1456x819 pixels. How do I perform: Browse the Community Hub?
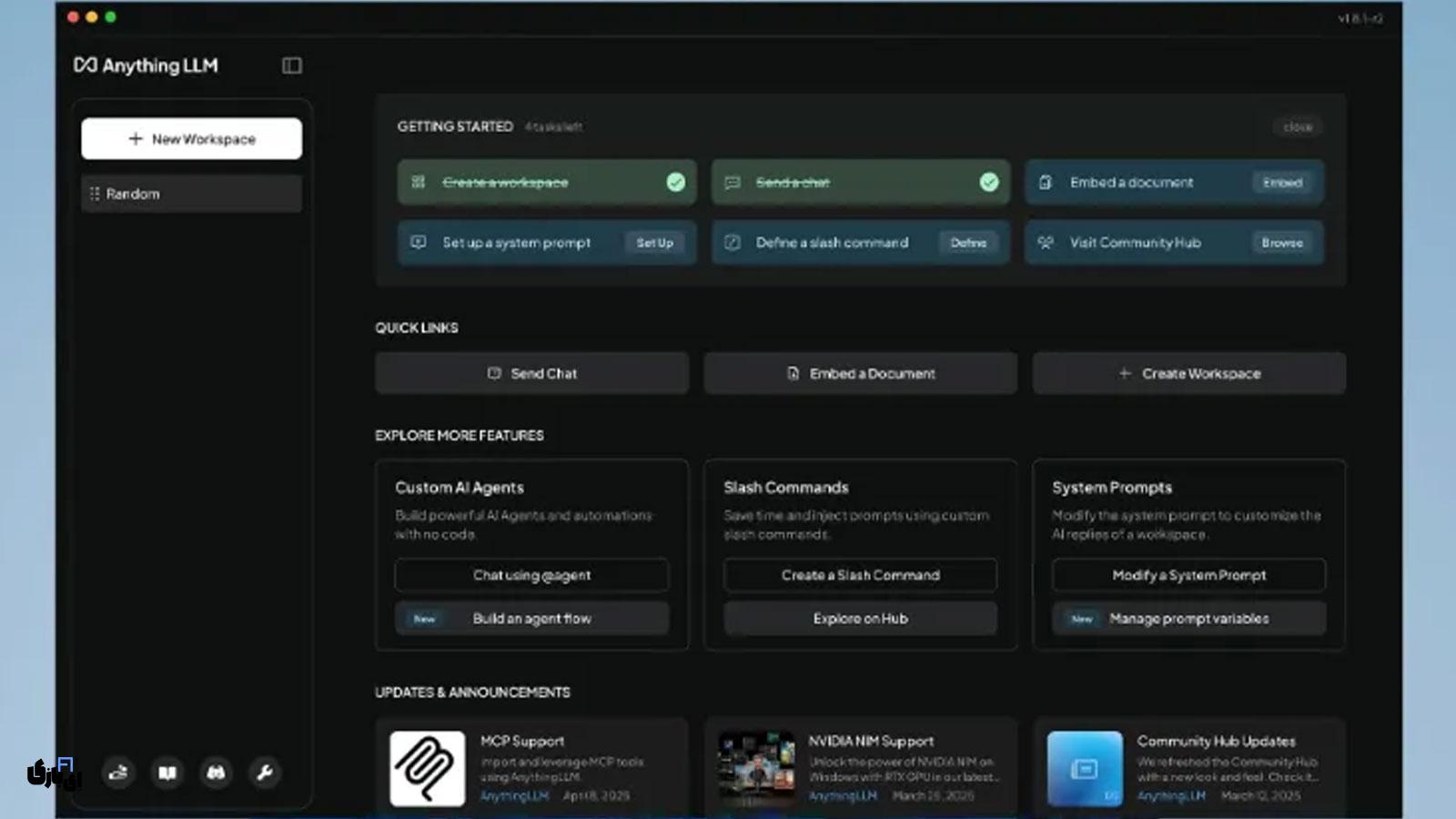tap(1281, 243)
